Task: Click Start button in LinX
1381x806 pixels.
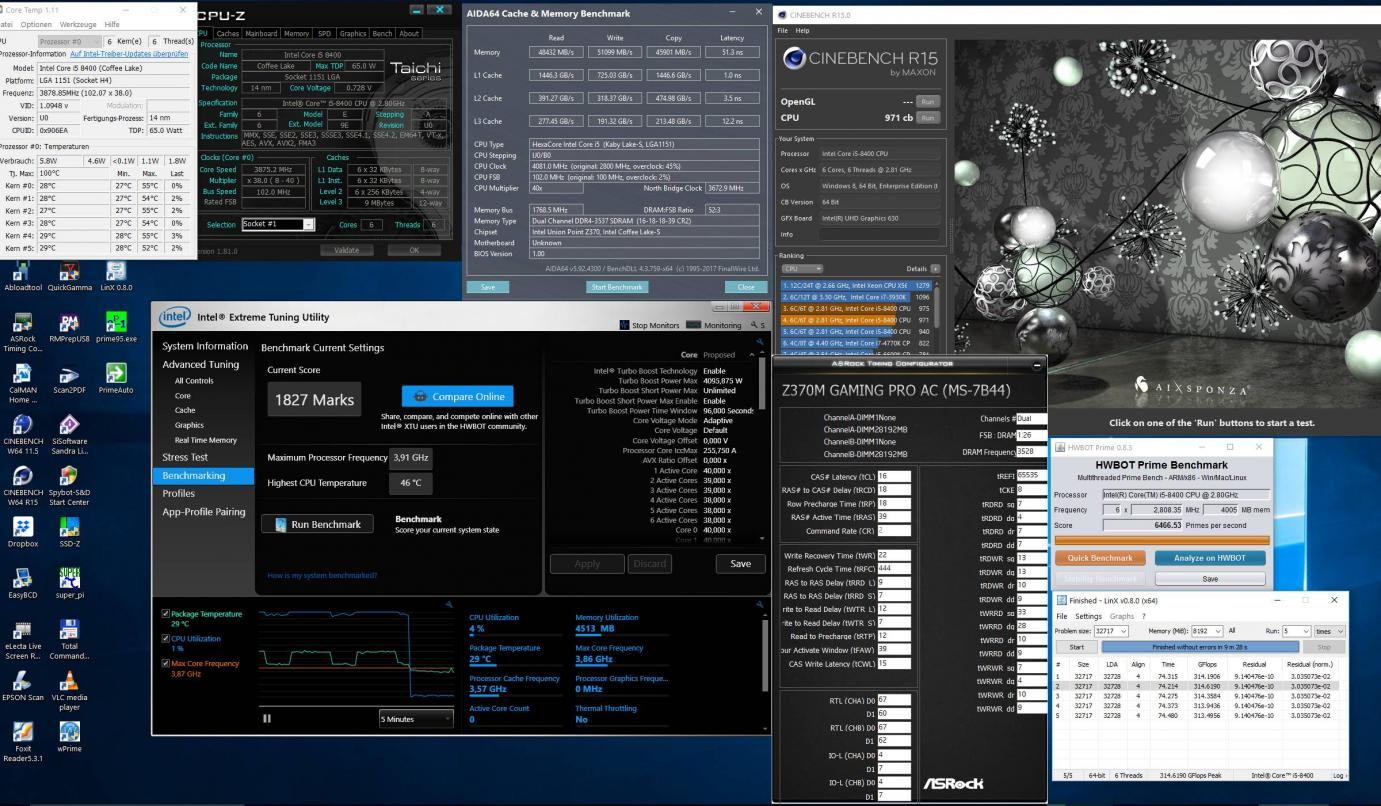Action: pos(1076,647)
